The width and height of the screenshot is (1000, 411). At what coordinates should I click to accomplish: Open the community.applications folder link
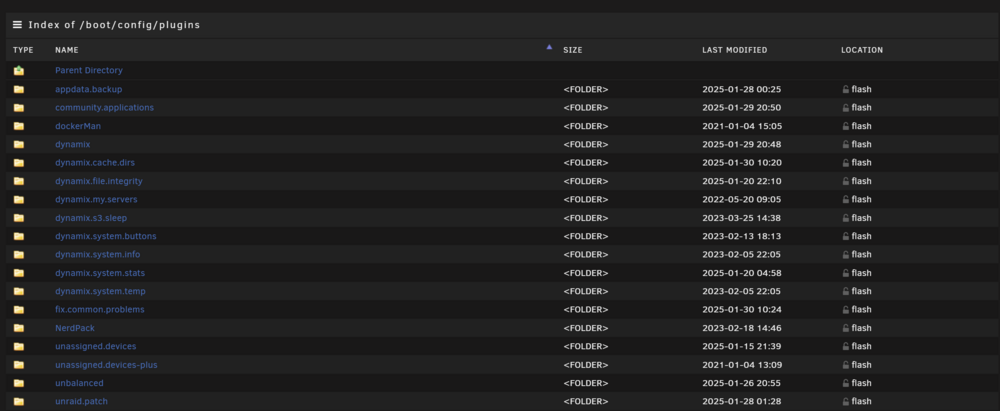104,108
